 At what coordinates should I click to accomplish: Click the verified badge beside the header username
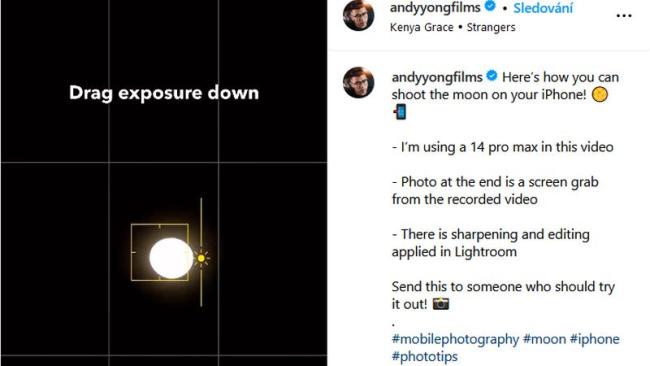pos(490,6)
